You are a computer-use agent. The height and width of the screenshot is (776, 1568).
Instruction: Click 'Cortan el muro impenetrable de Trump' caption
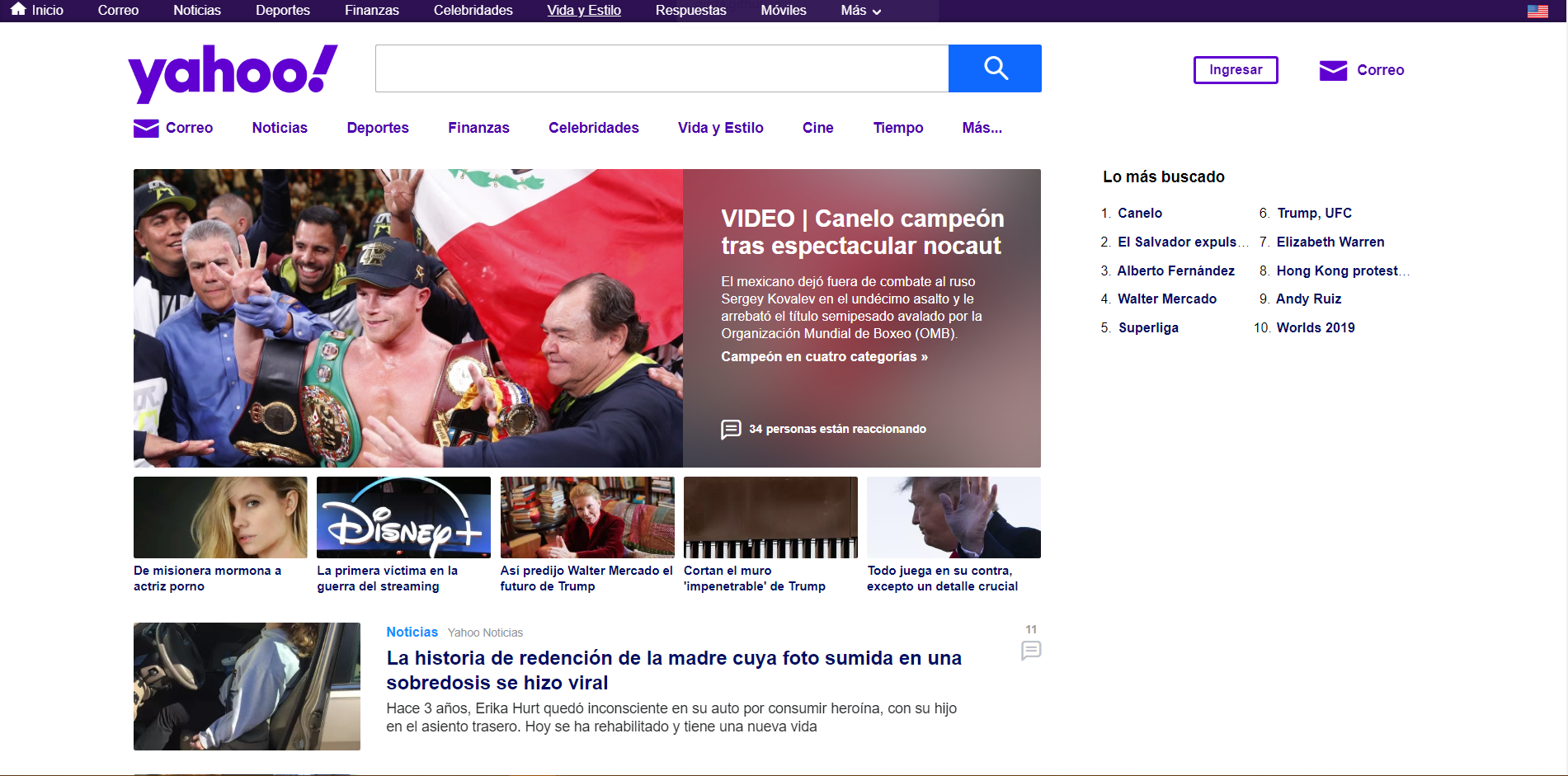pos(755,578)
